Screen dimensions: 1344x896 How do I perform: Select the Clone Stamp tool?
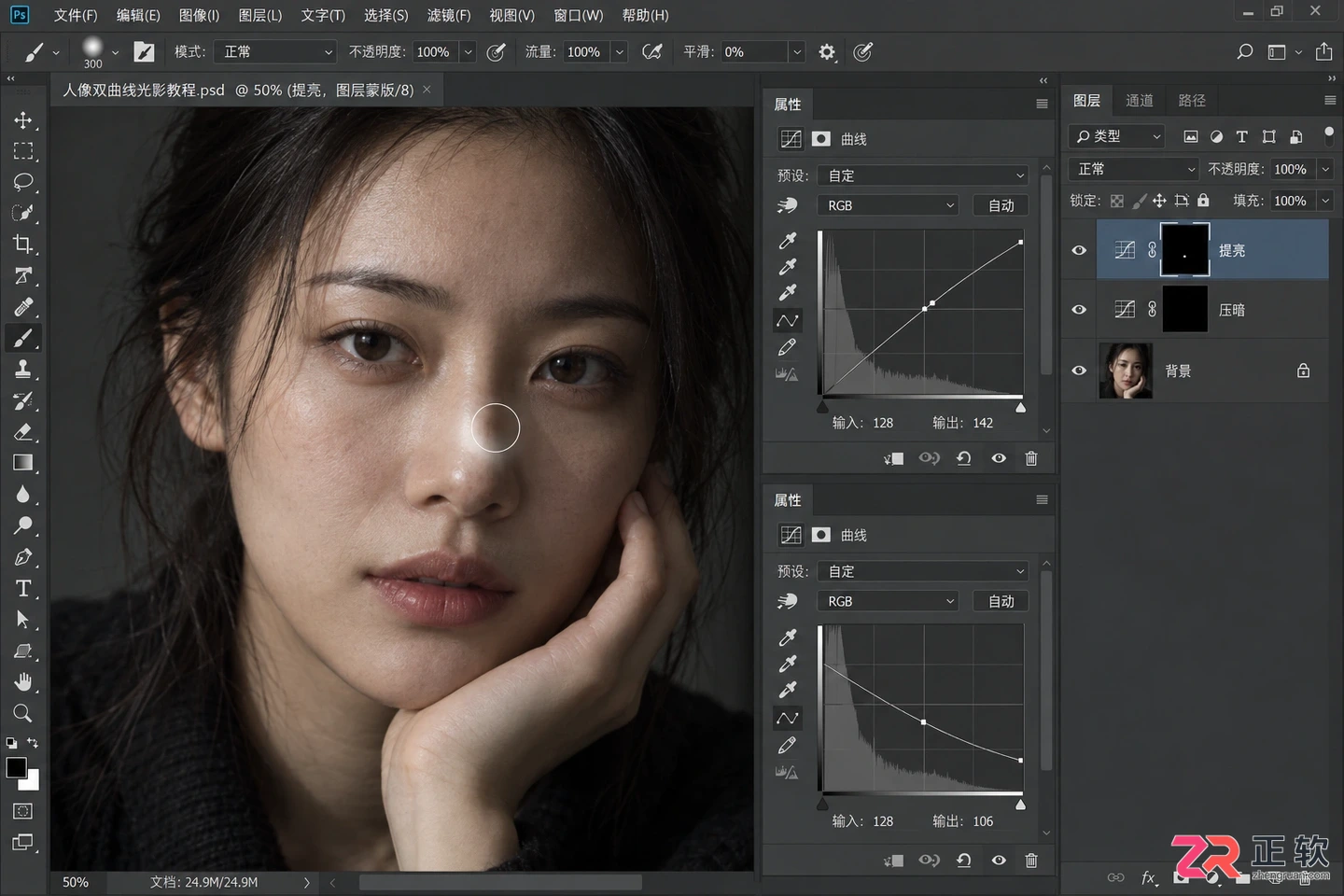click(23, 370)
